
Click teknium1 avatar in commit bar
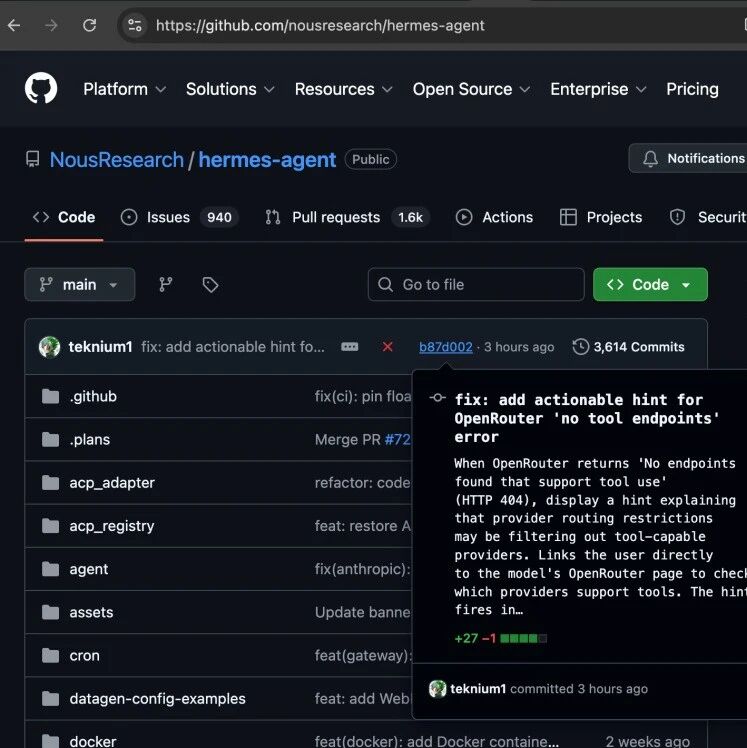(x=50, y=347)
